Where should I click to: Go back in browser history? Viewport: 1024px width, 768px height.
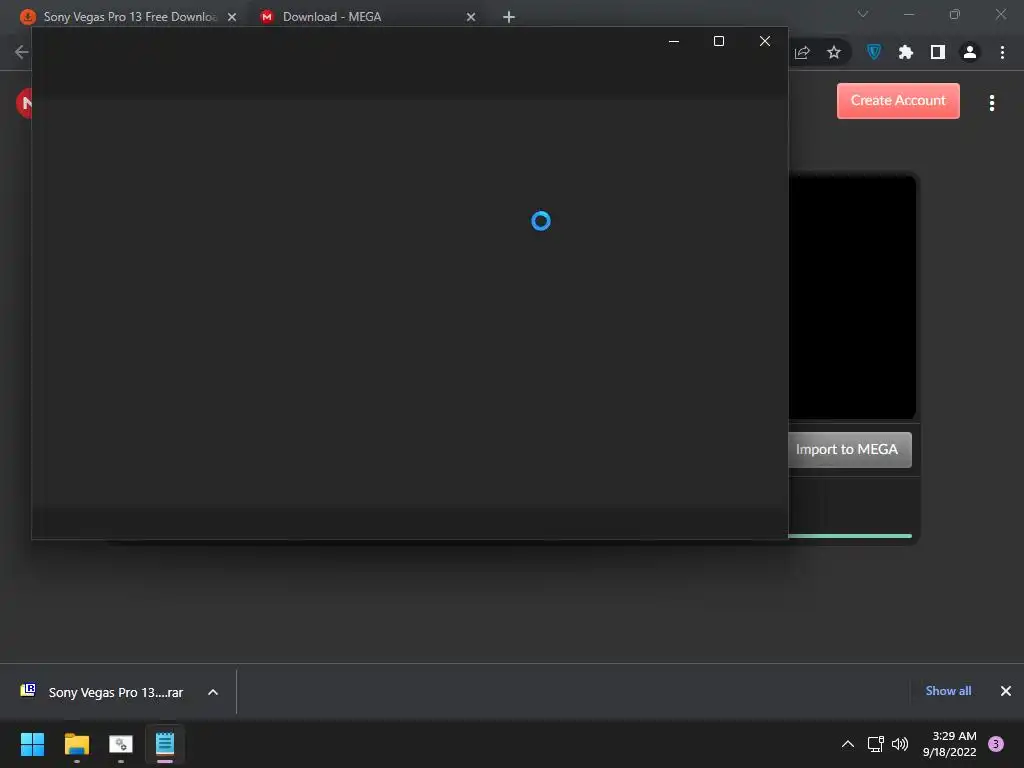pyautogui.click(x=21, y=52)
